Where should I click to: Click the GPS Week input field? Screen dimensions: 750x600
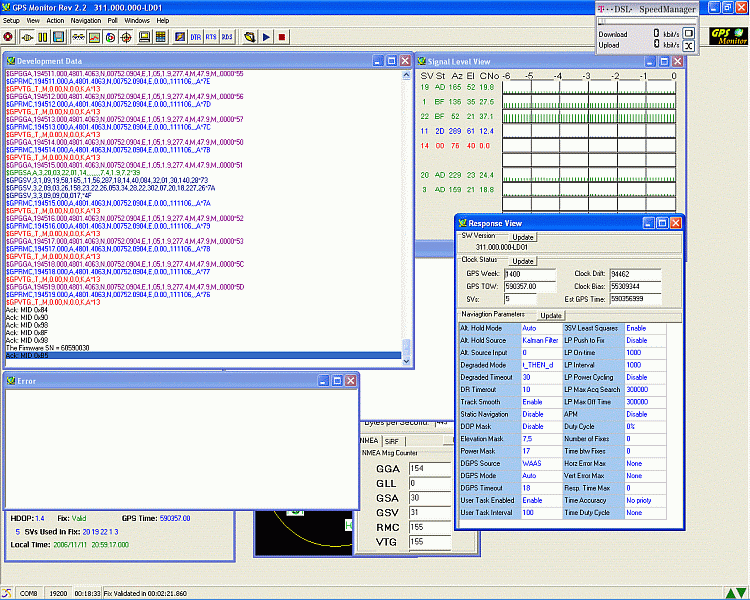click(x=530, y=273)
